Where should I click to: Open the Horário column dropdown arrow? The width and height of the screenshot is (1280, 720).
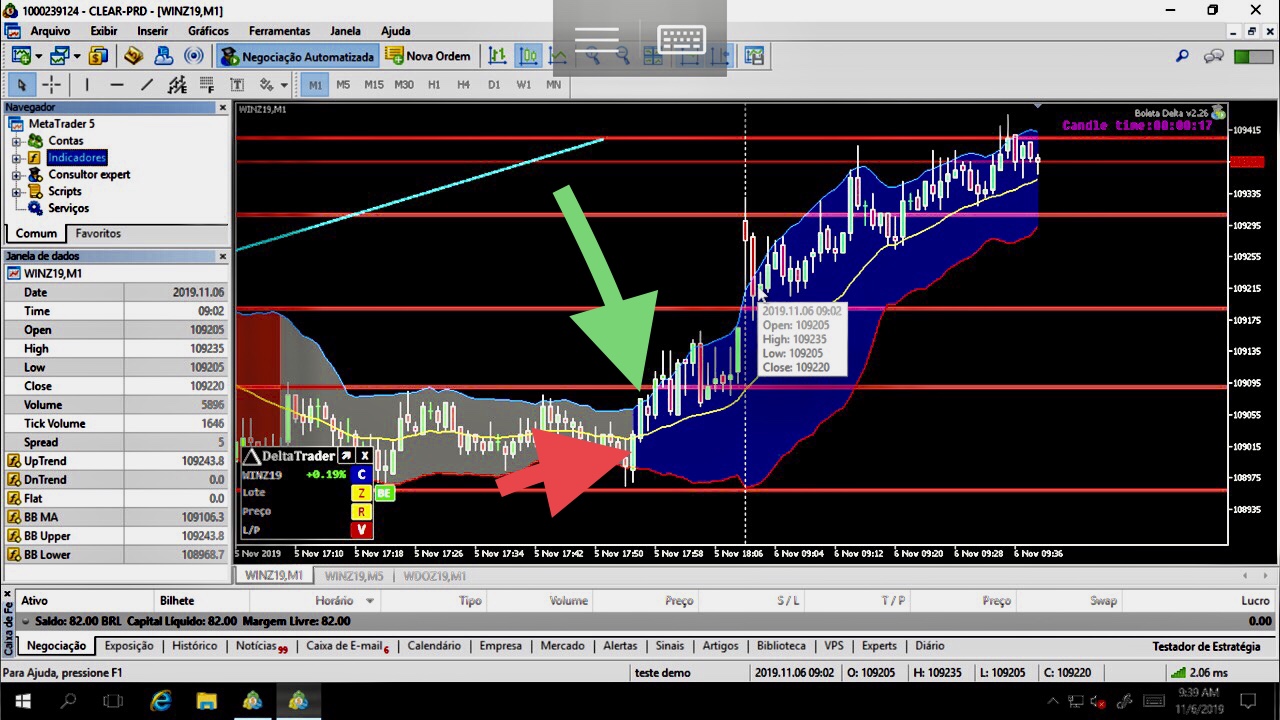[x=370, y=601]
